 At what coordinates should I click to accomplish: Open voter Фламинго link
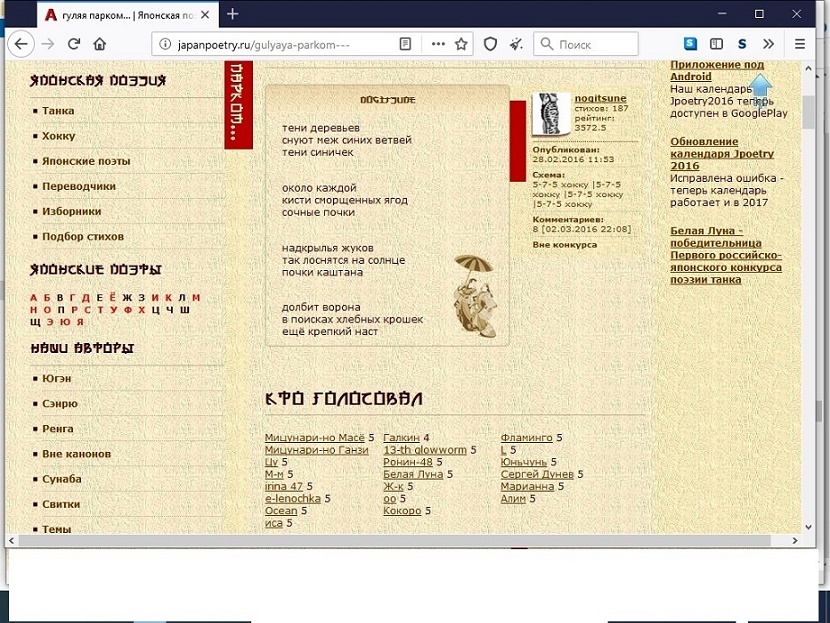tap(527, 438)
